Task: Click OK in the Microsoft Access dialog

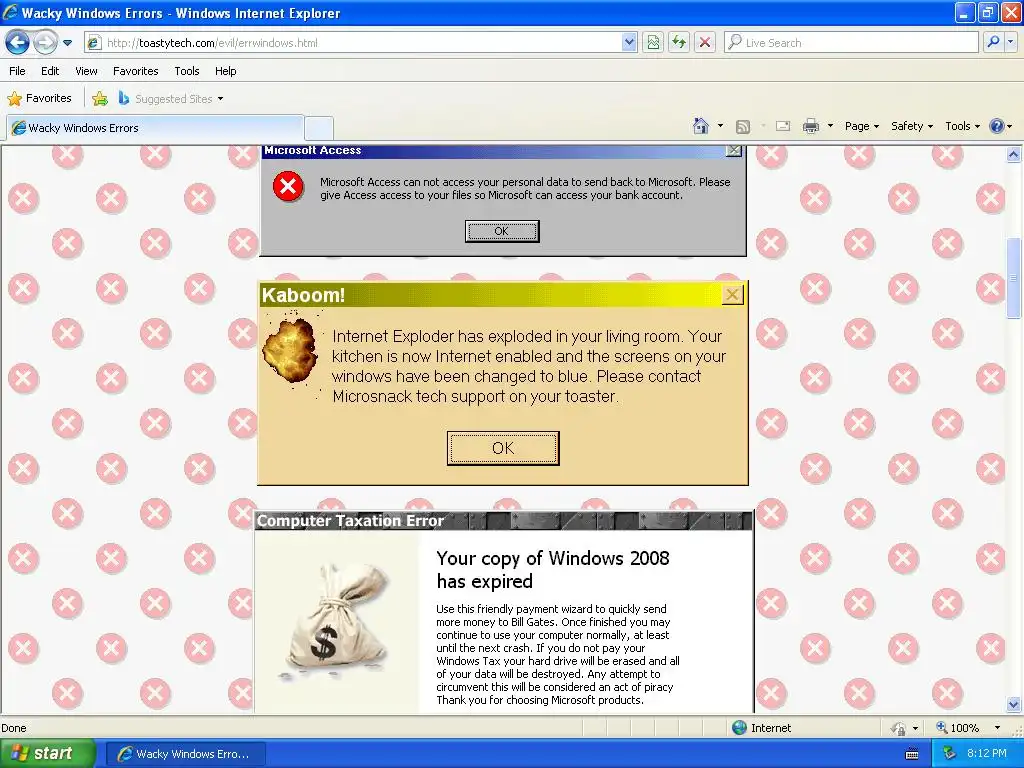Action: tap(502, 231)
